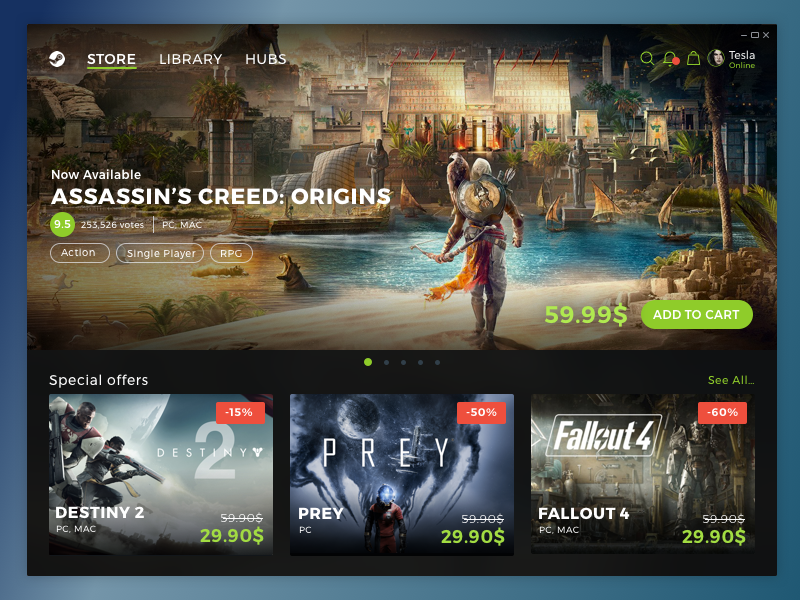The image size is (800, 600).
Task: Open See All special offers link
Action: (731, 380)
